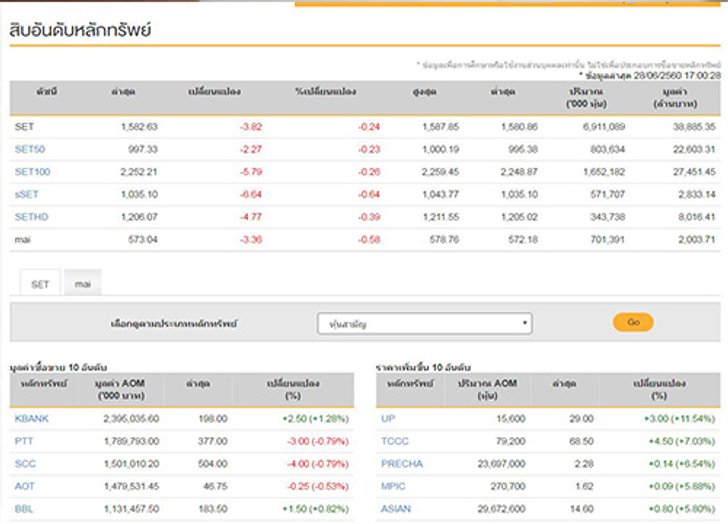The width and height of the screenshot is (728, 524).
Task: Select mai percent change -0.58
Action: tap(369, 239)
